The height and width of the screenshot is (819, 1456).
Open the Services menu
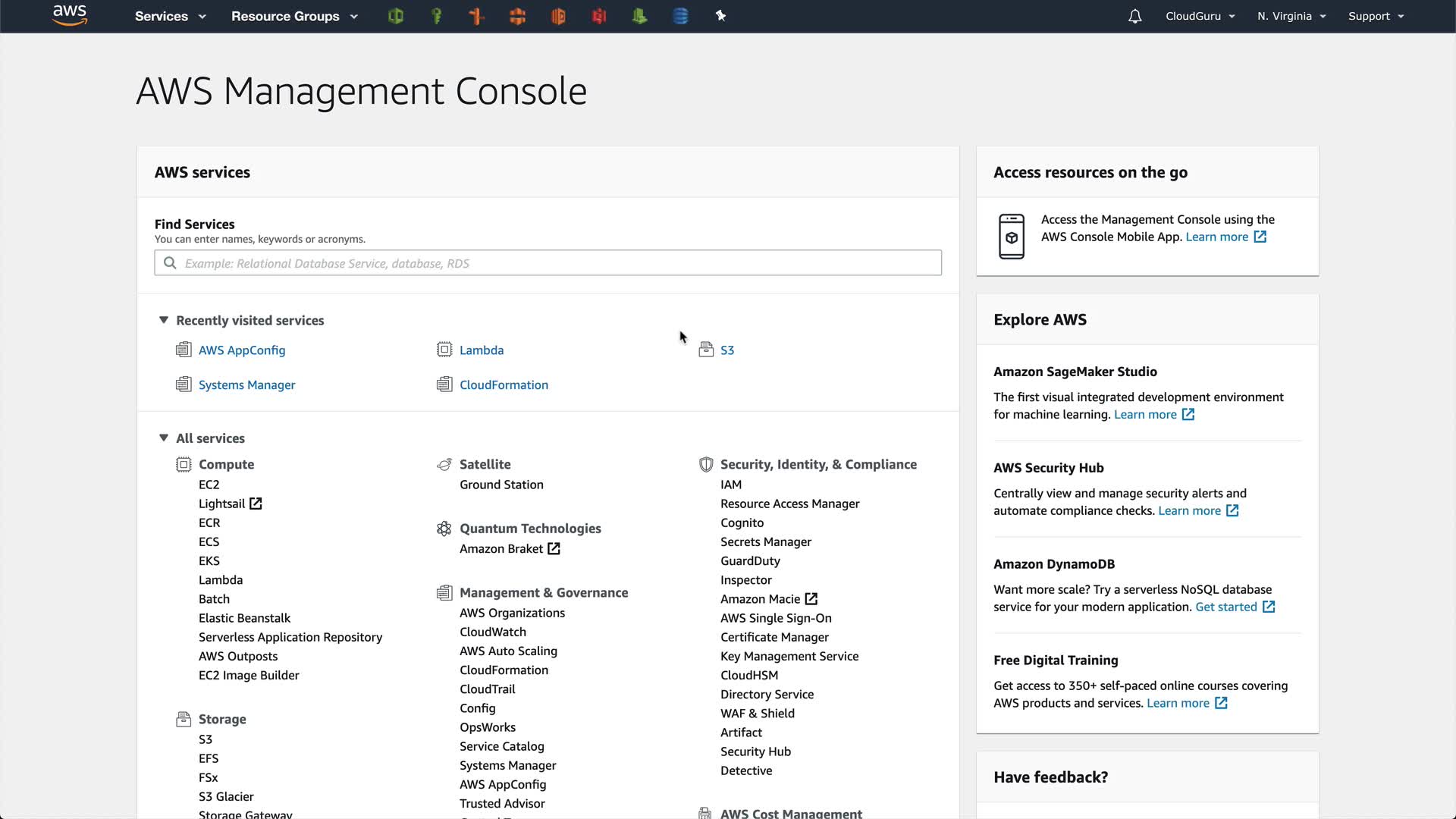[x=170, y=16]
